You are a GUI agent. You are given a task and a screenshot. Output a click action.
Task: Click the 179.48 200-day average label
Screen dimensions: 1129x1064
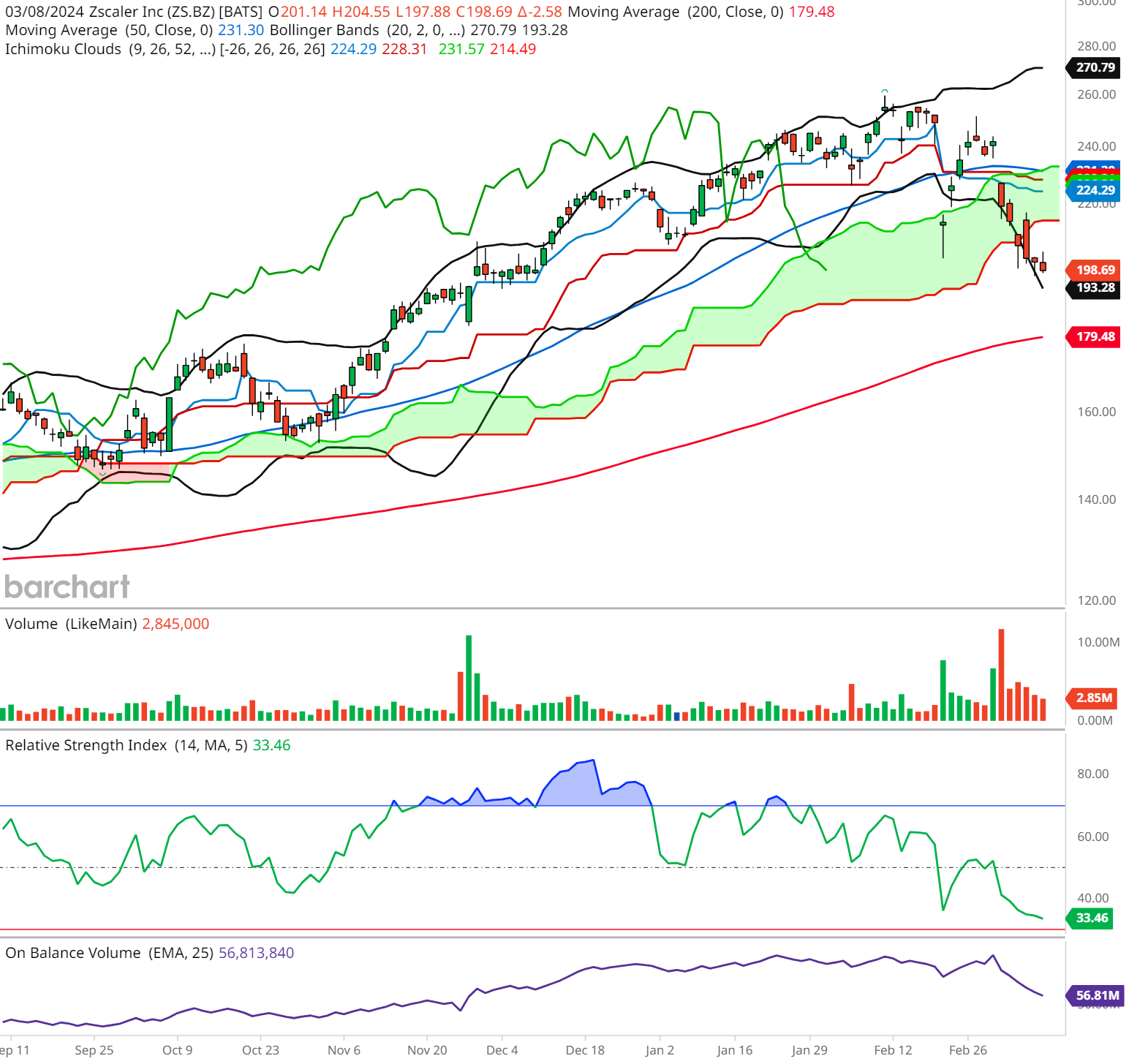point(1093,337)
